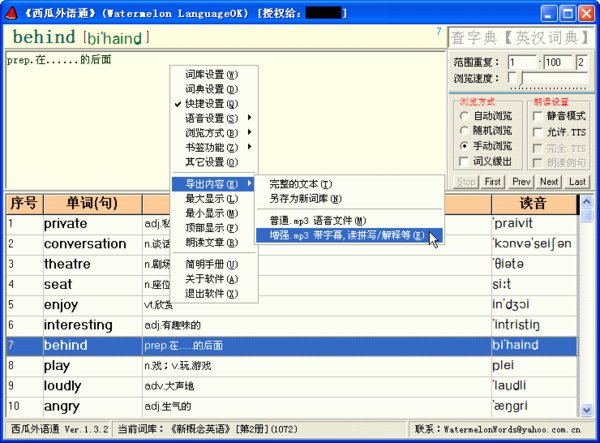Export 普通.mp3 语音文件
The width and height of the screenshot is (600, 443).
click(349, 220)
